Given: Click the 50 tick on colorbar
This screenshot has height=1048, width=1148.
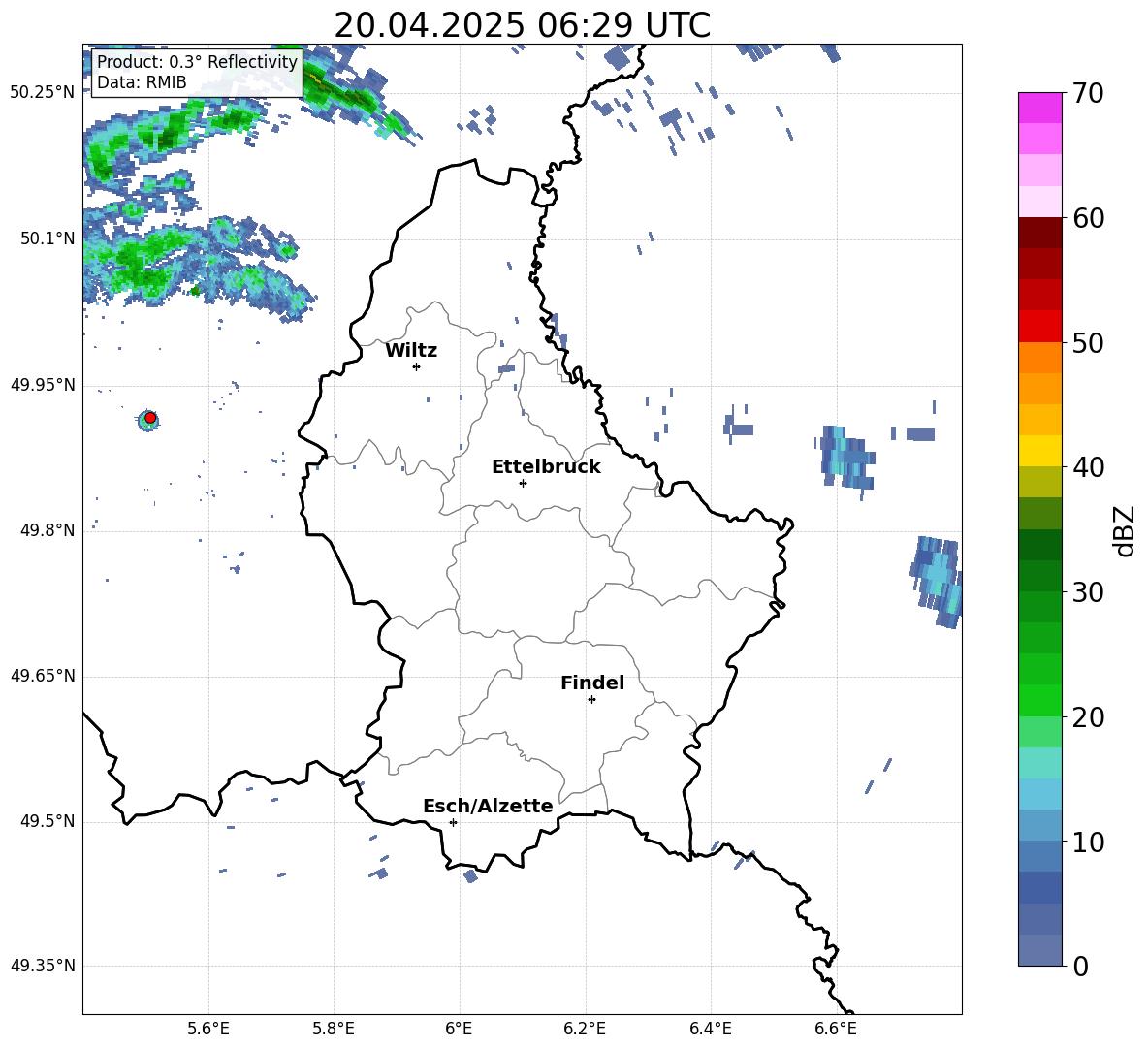Looking at the screenshot, I should 1088,342.
